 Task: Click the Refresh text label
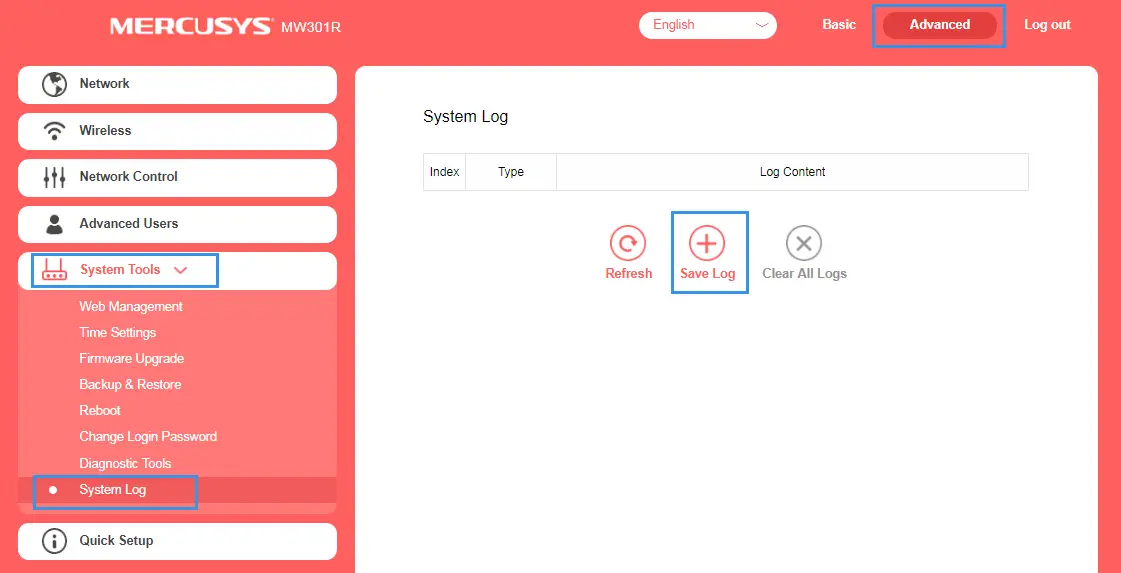(628, 273)
